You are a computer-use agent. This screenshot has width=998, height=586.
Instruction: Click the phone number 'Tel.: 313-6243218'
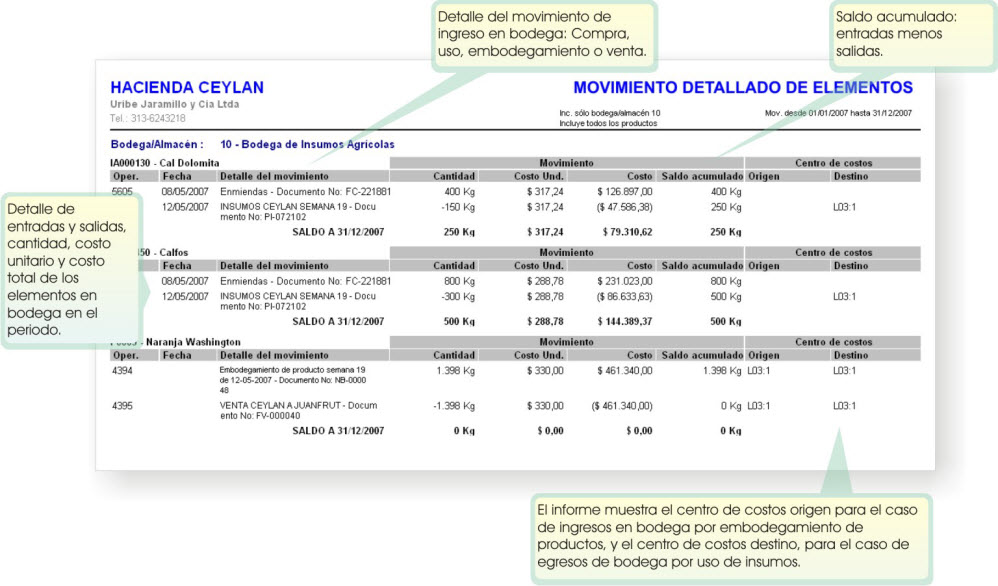tap(148, 118)
